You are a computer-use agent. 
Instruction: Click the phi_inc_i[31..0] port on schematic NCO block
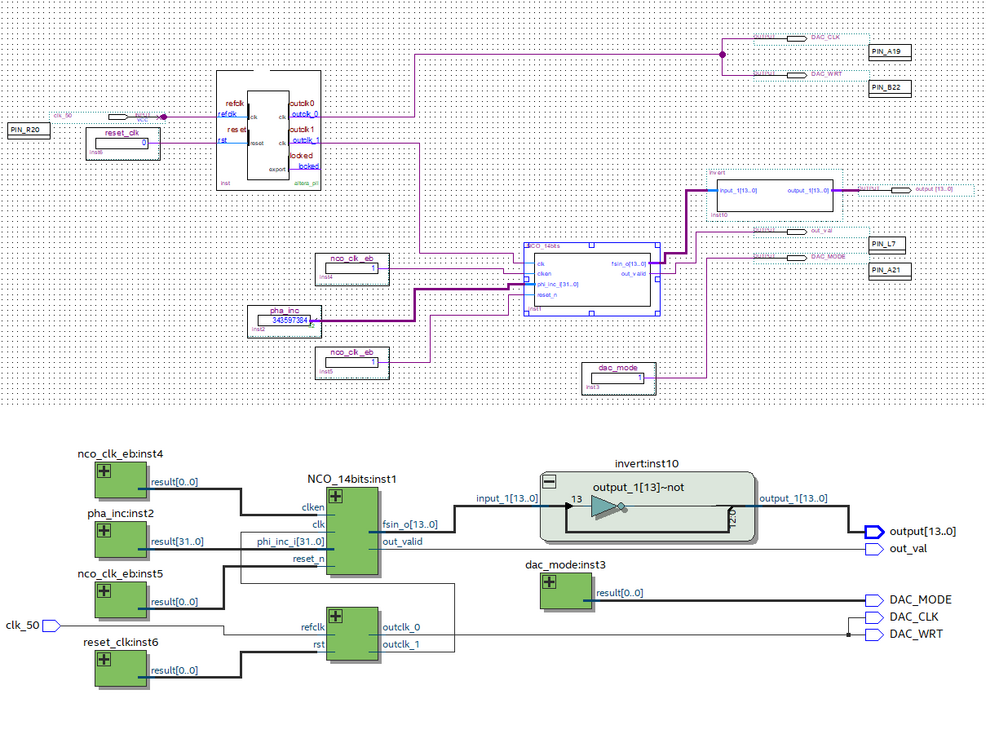[557, 284]
